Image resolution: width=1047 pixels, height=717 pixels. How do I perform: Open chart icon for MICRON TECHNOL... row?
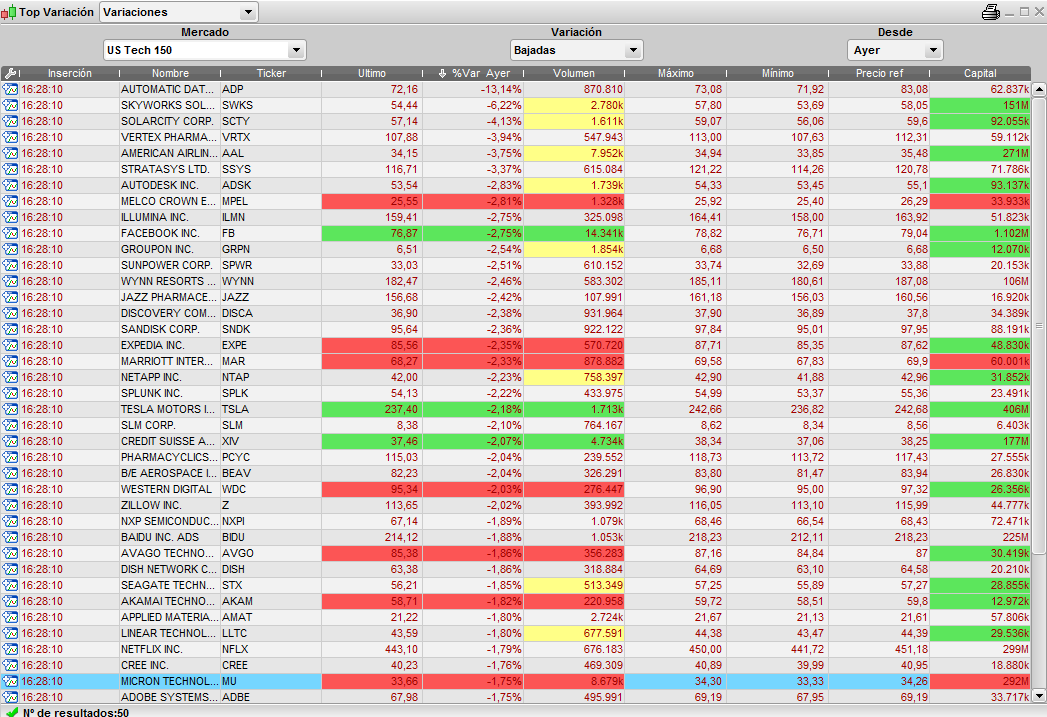(10, 682)
